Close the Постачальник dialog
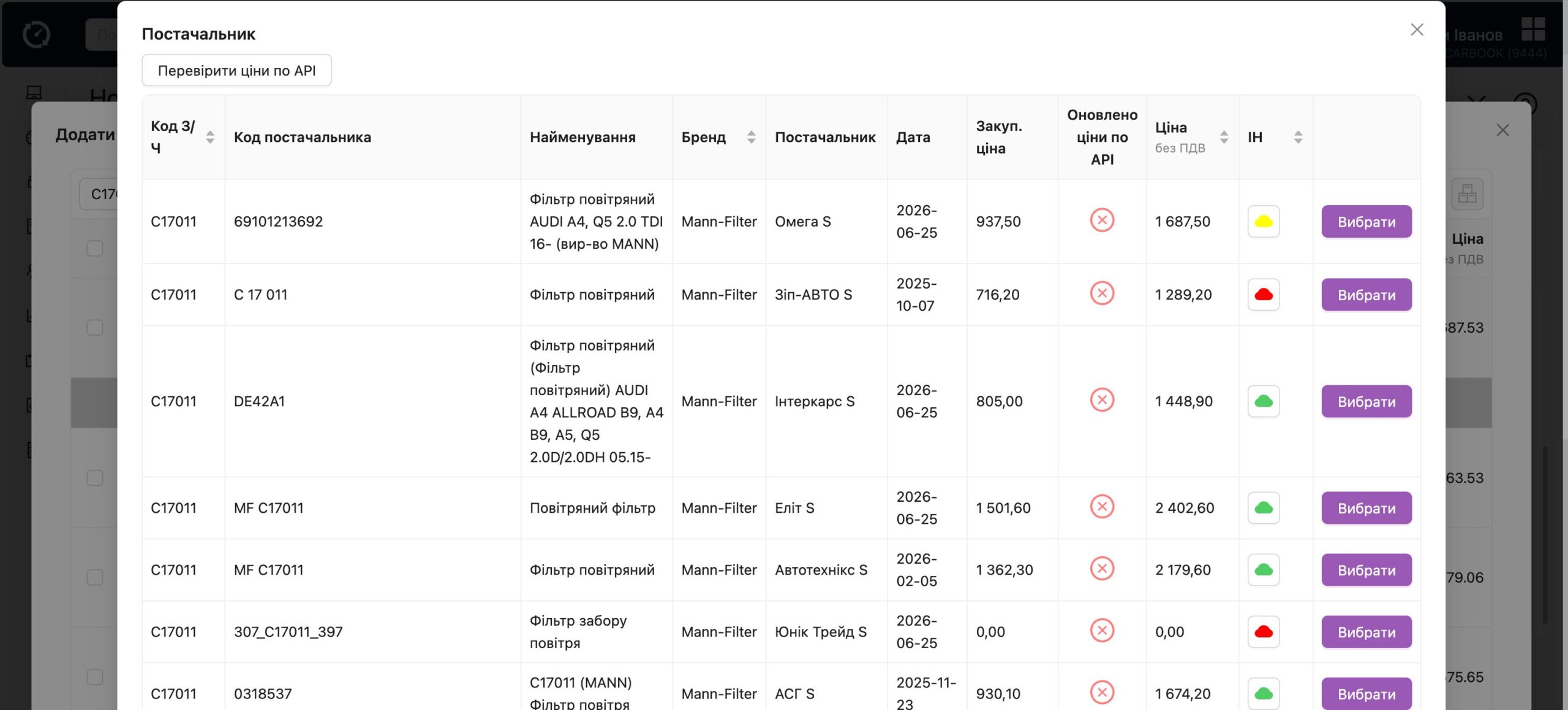This screenshot has height=710, width=1568. pos(1417,29)
